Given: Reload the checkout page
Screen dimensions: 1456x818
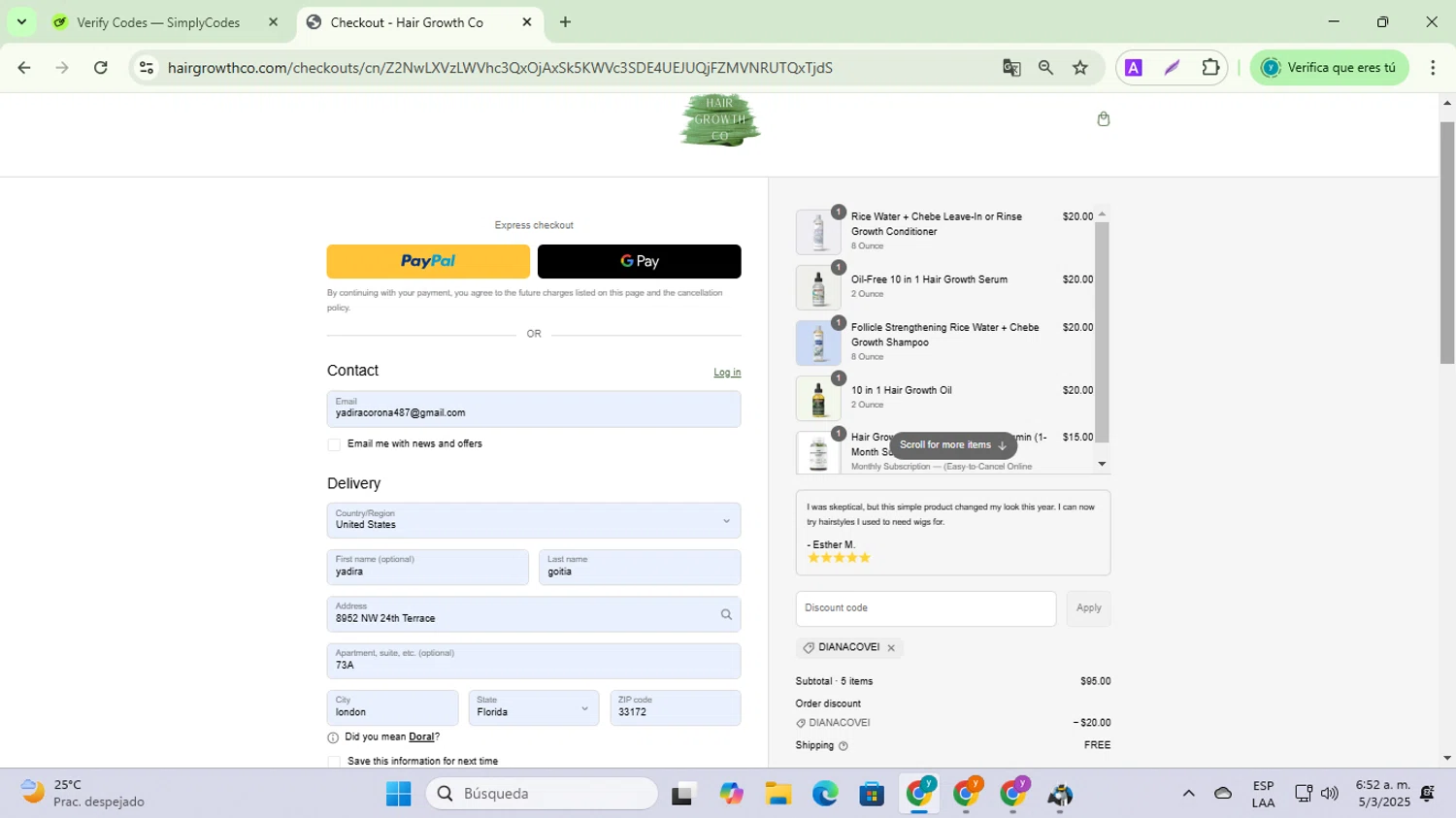Looking at the screenshot, I should [100, 68].
